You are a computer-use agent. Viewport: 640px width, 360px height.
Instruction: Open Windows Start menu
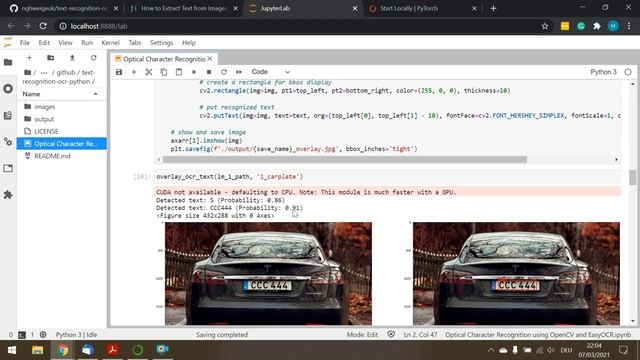click(12, 350)
